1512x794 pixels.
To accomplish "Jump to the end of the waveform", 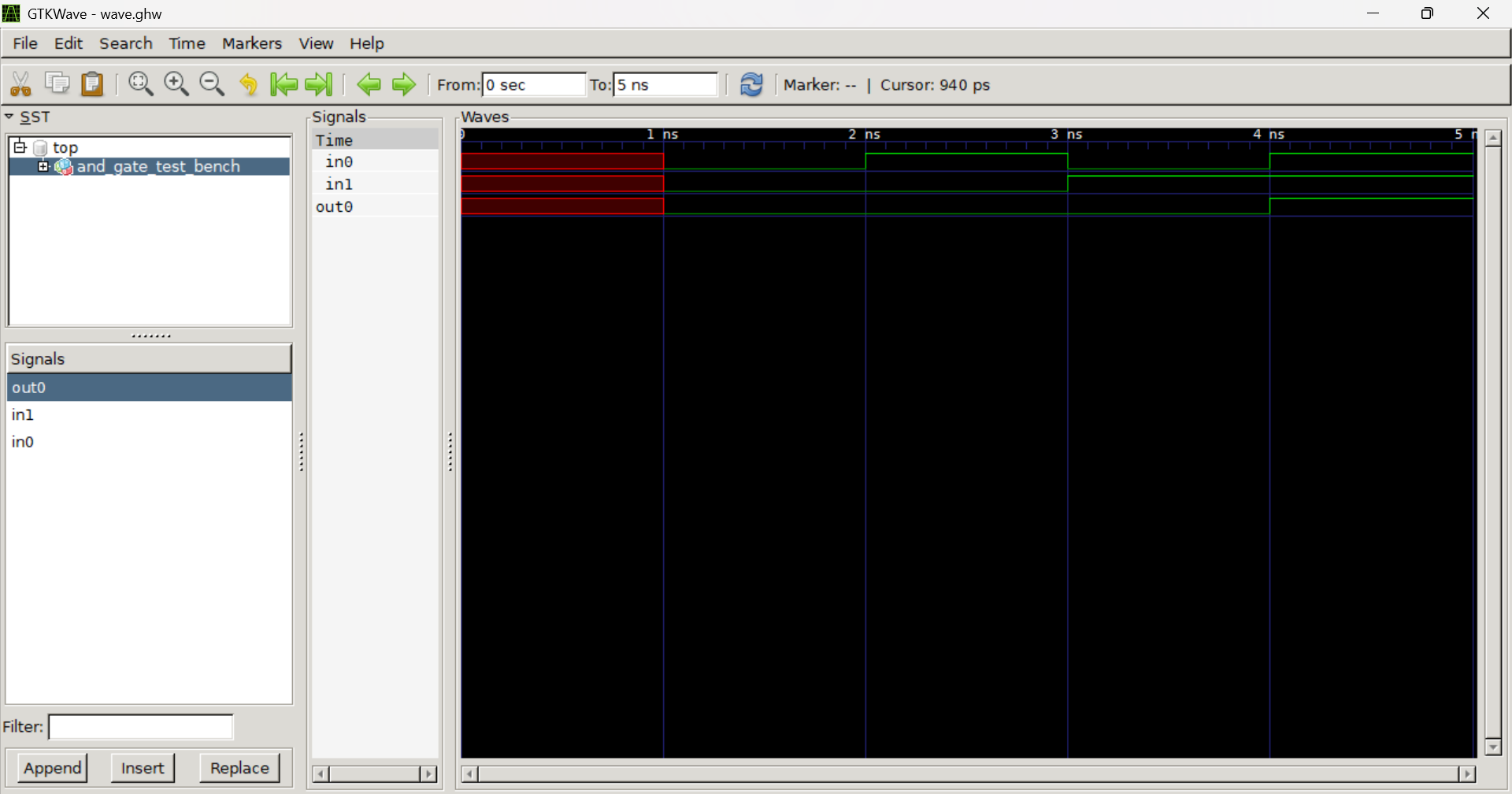I will 318,84.
